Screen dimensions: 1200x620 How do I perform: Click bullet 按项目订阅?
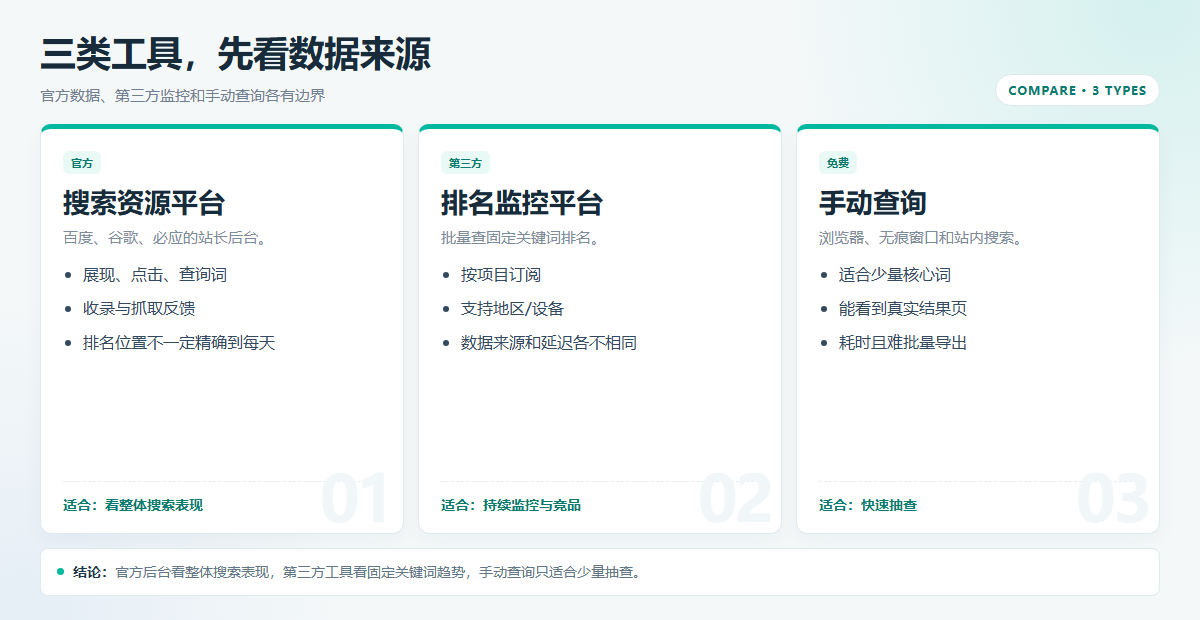501,275
